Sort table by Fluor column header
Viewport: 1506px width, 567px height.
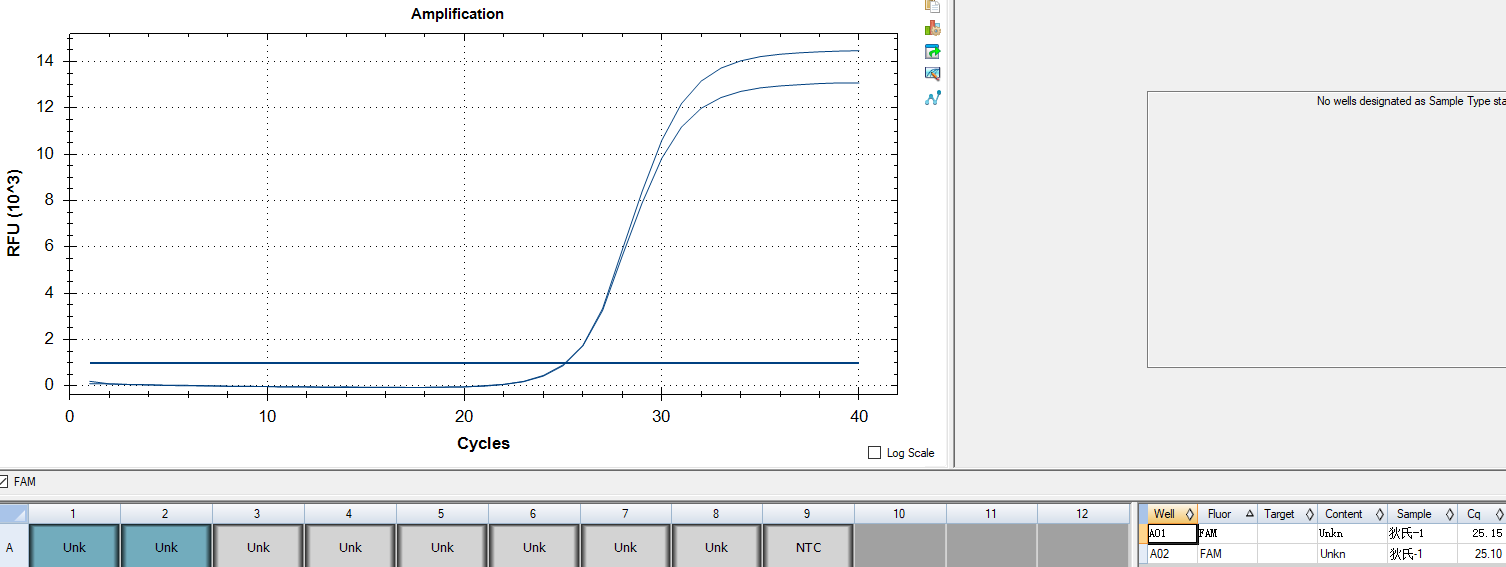tap(1227, 514)
